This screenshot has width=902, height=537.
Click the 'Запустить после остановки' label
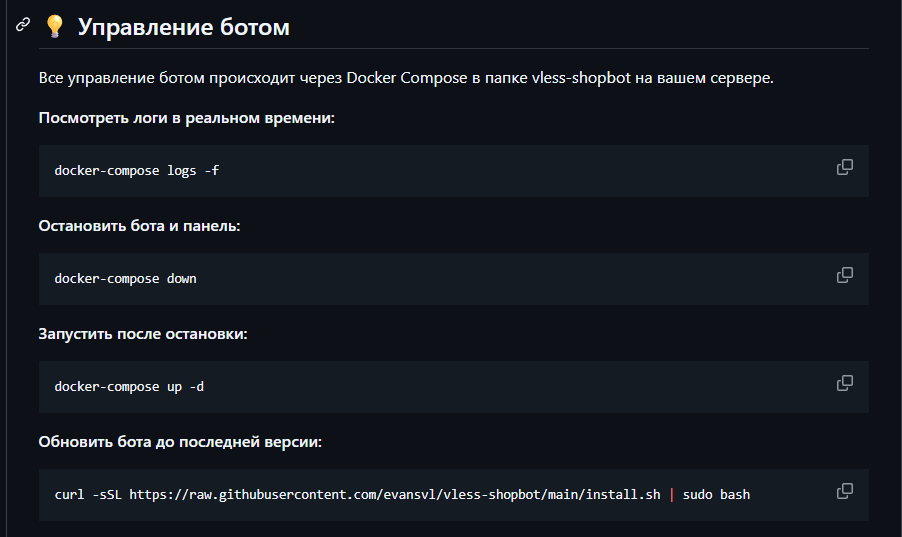click(x=142, y=334)
